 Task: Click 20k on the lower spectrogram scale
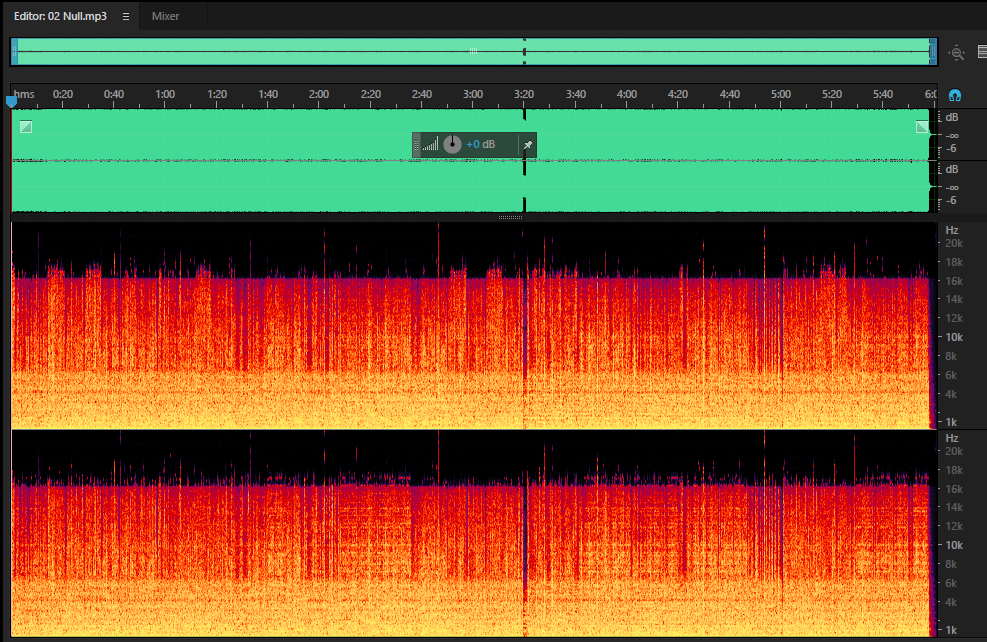point(954,451)
